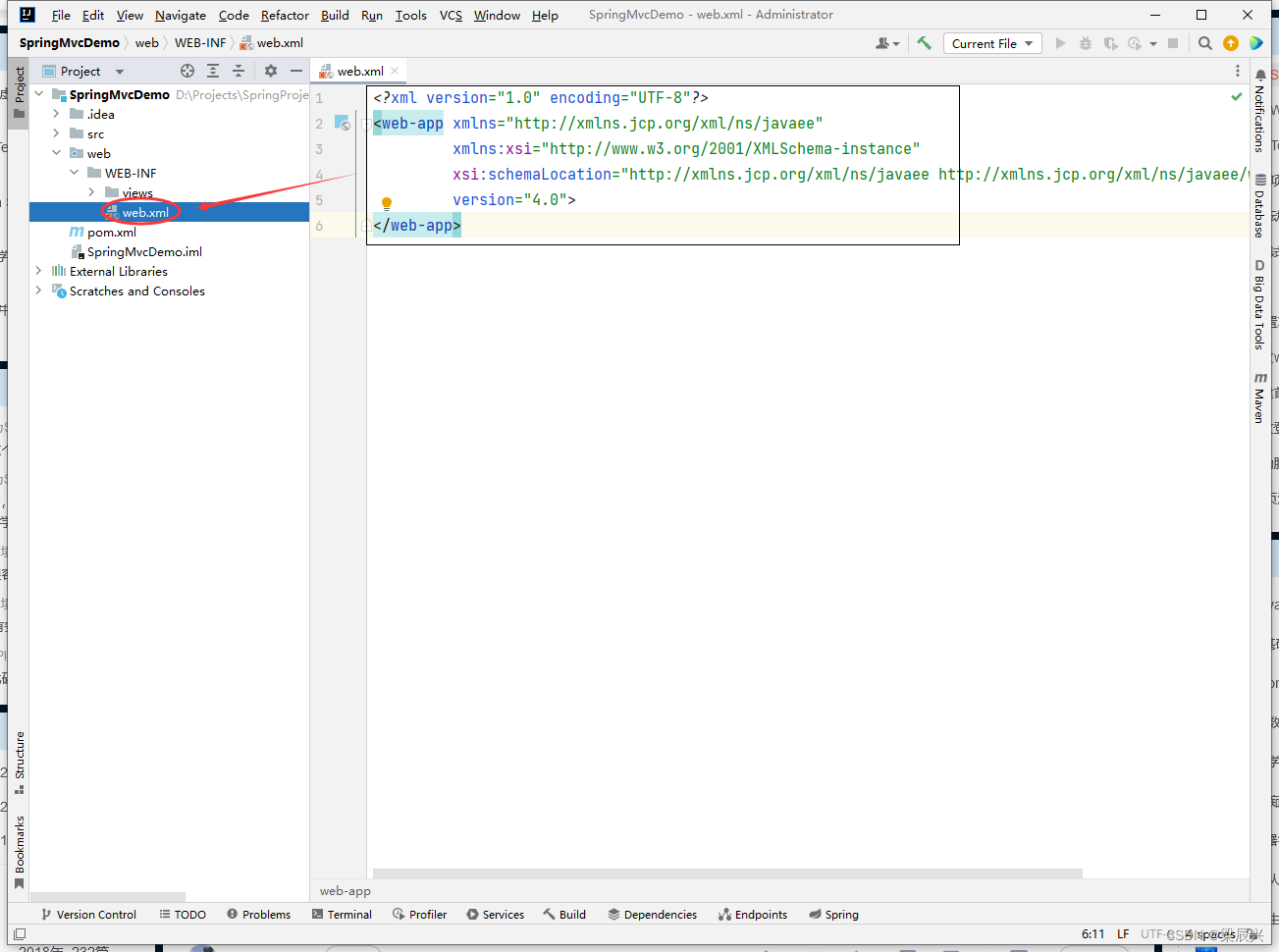Open the Big Data Tools window

click(x=1260, y=304)
